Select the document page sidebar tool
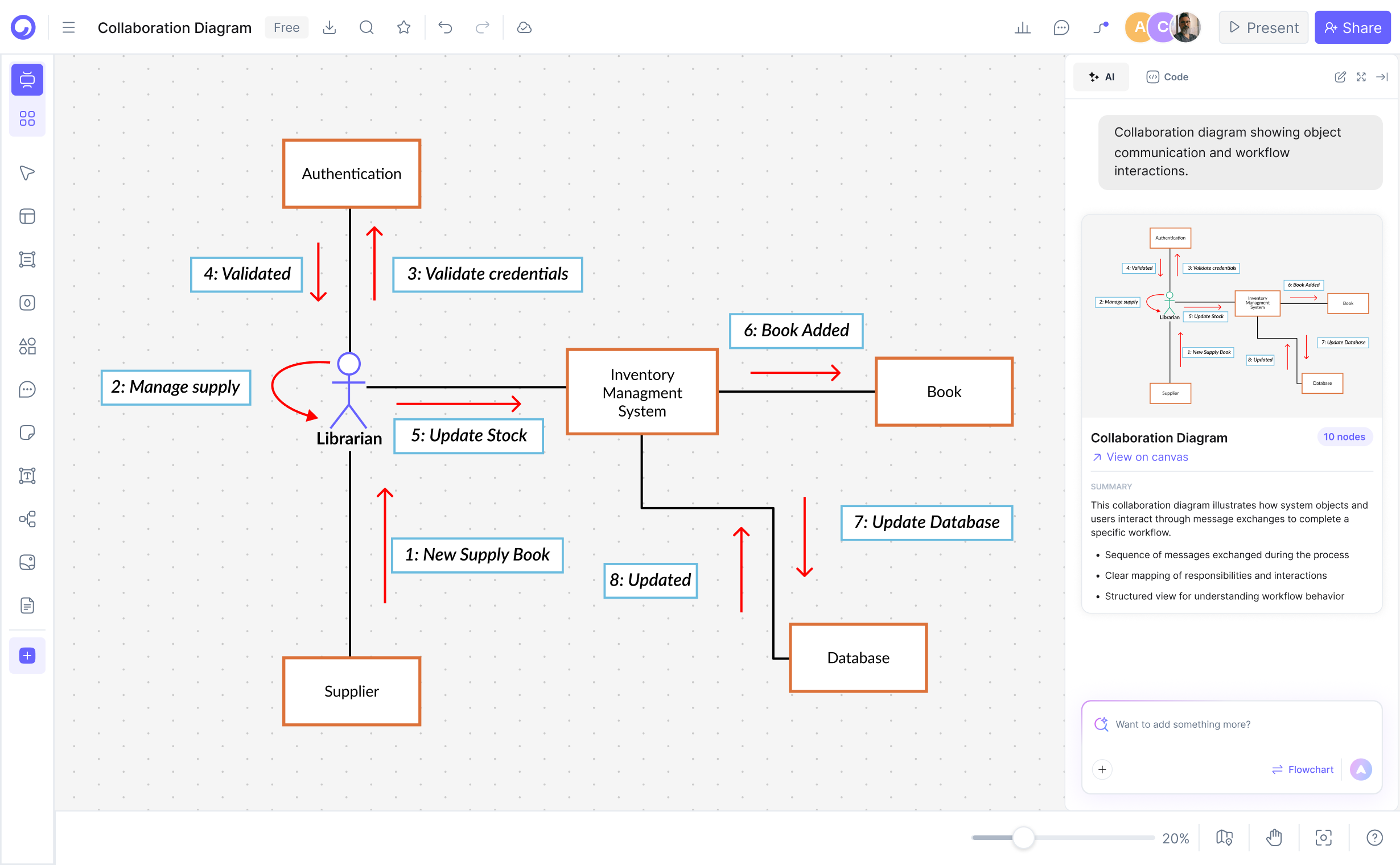 pyautogui.click(x=27, y=605)
